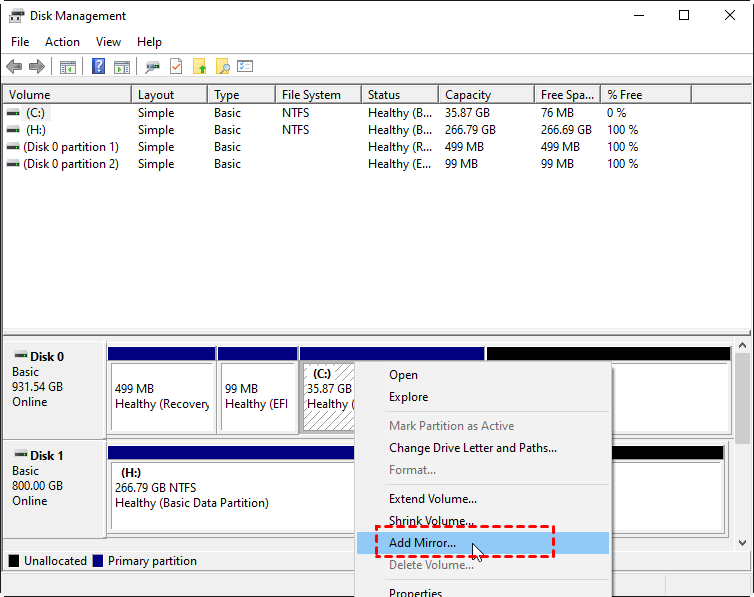Select the (Disk 0 partition 2) row
Image resolution: width=754 pixels, height=597 pixels.
pos(71,164)
